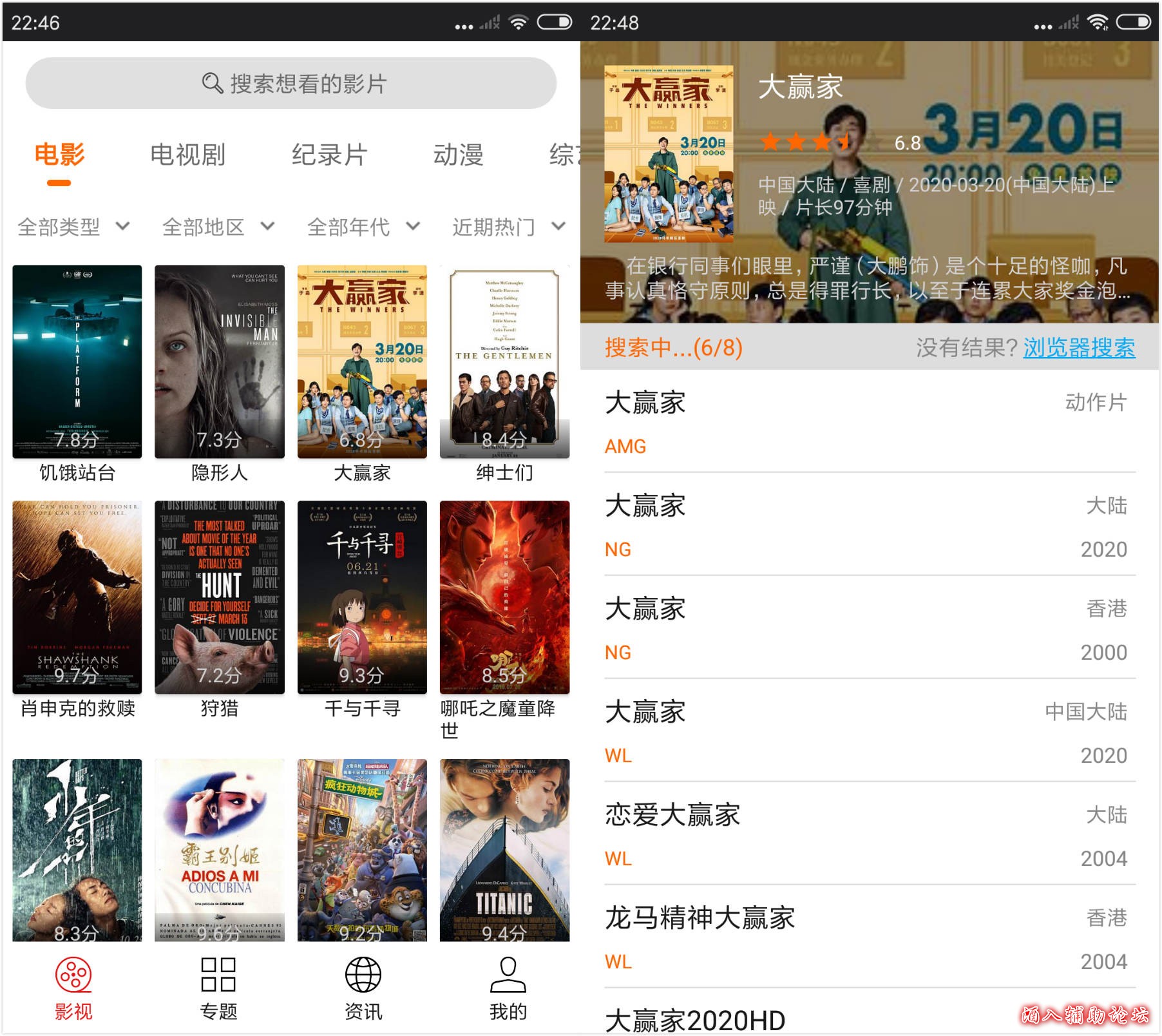Tap the 肖申克的救赎 title label

coord(77,709)
